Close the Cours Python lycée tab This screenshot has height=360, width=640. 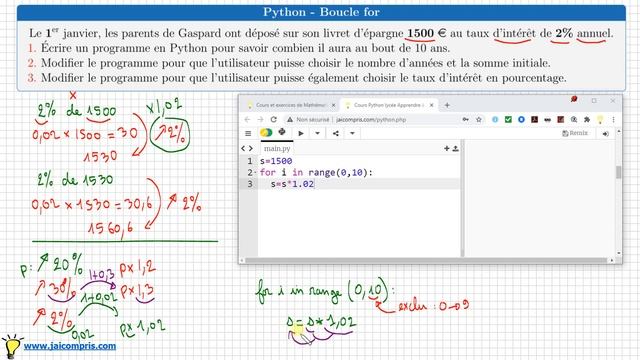tap(431, 105)
